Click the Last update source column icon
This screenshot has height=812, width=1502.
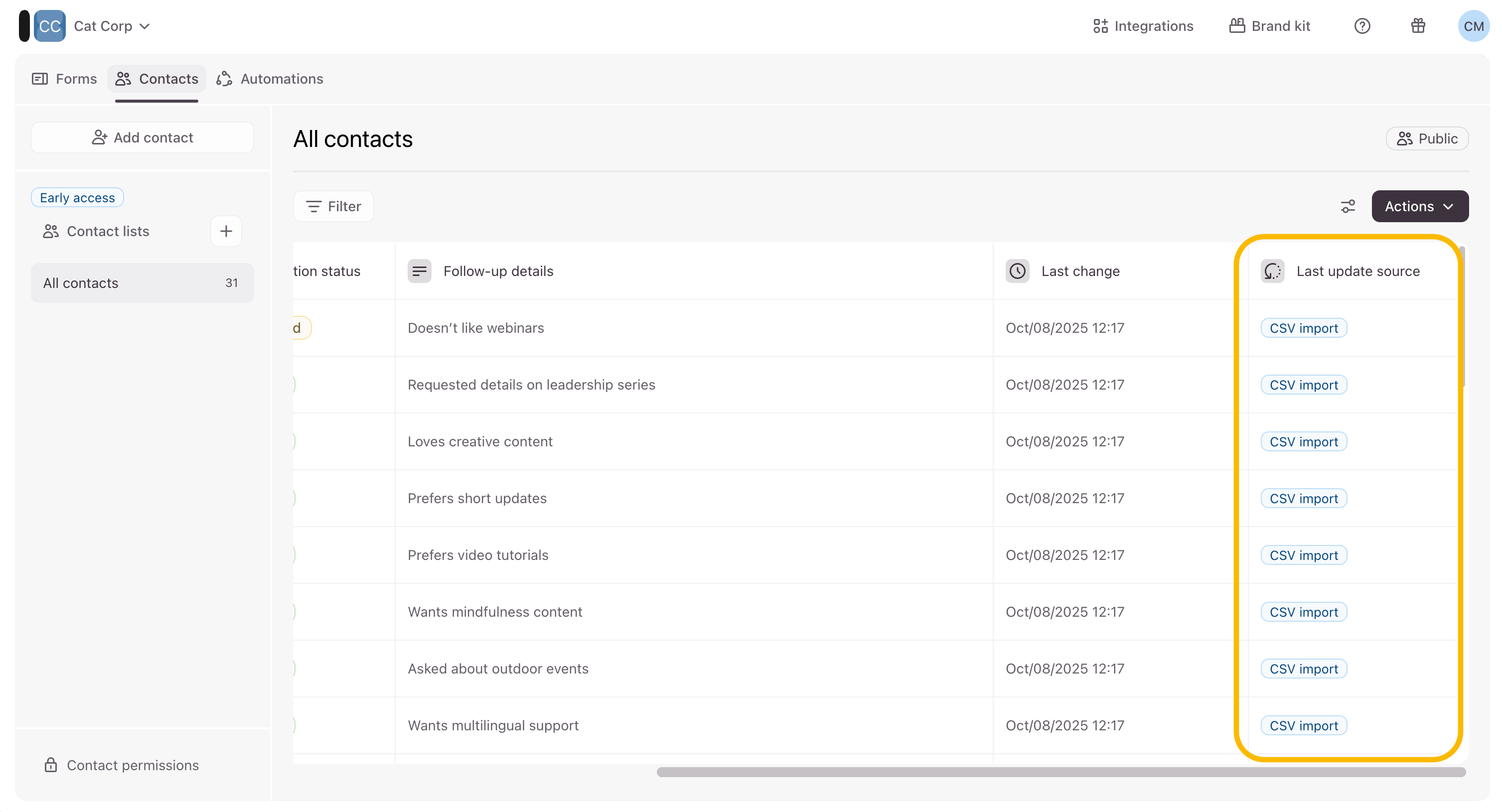(1272, 271)
